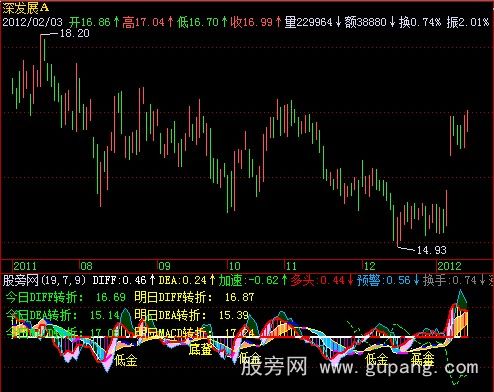Select the stock name 深发展A

point(26,8)
